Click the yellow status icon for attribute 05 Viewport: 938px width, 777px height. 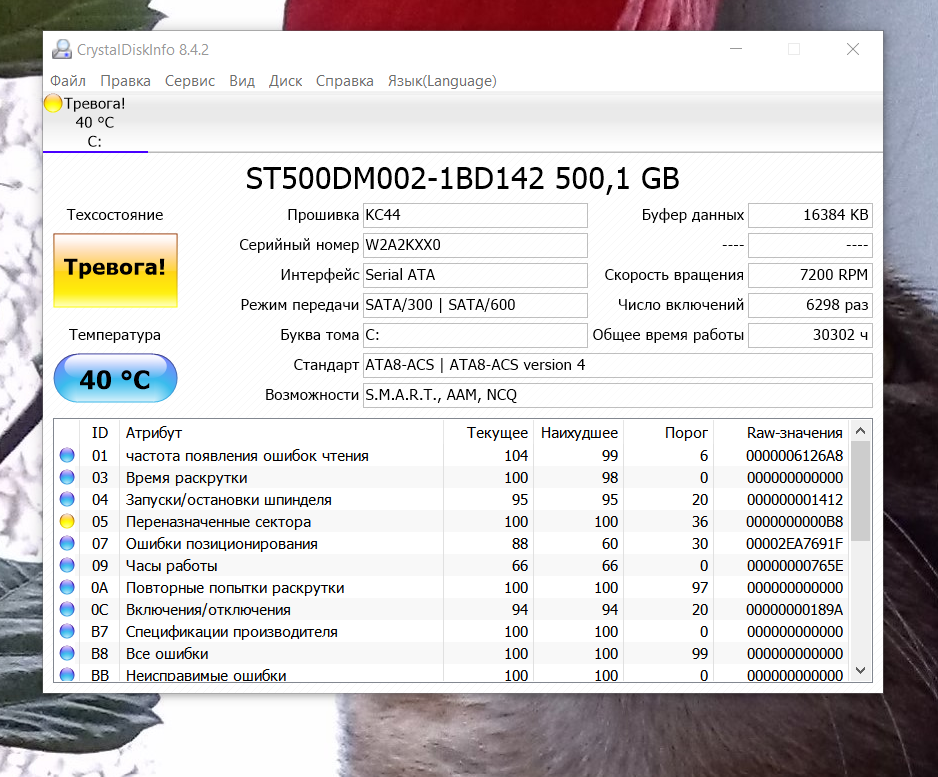click(x=67, y=522)
